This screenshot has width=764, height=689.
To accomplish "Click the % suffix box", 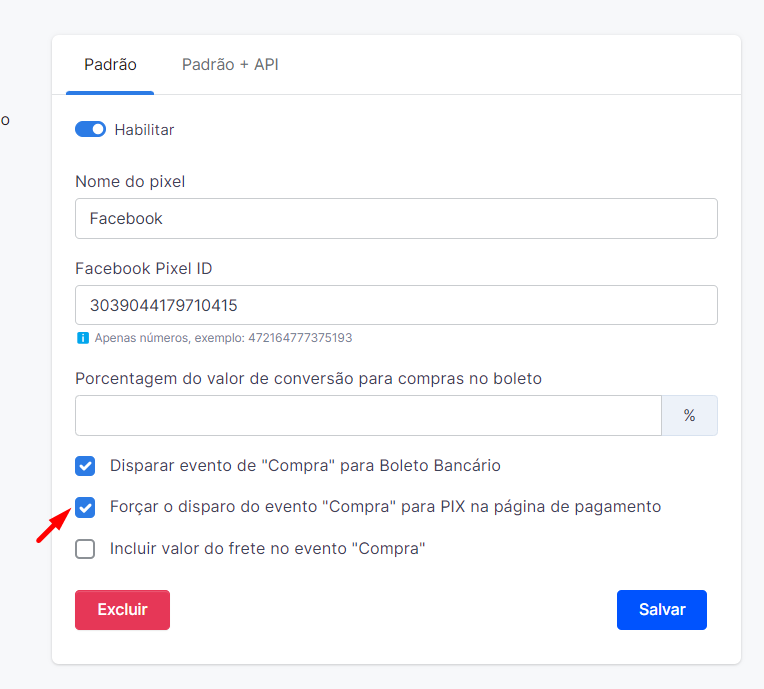I will click(x=689, y=416).
